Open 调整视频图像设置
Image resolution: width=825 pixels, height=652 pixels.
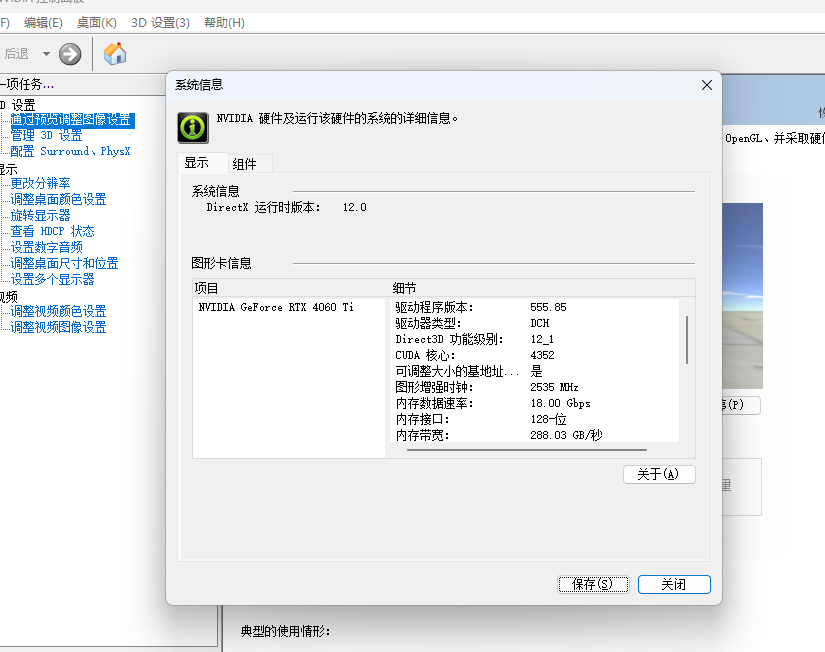[58, 327]
